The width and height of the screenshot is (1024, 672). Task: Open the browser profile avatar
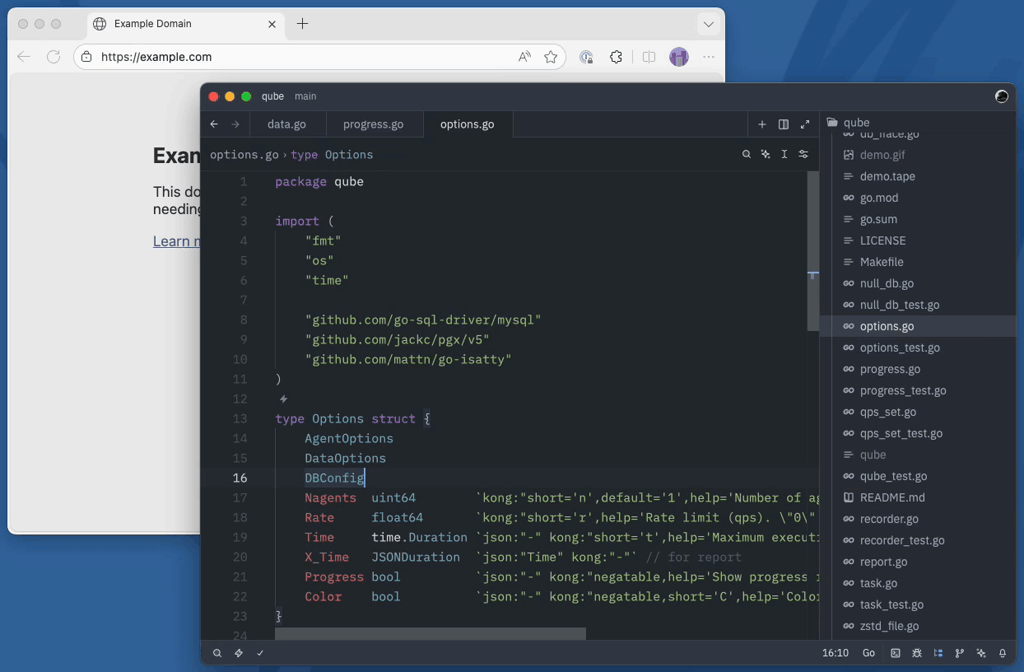point(679,57)
